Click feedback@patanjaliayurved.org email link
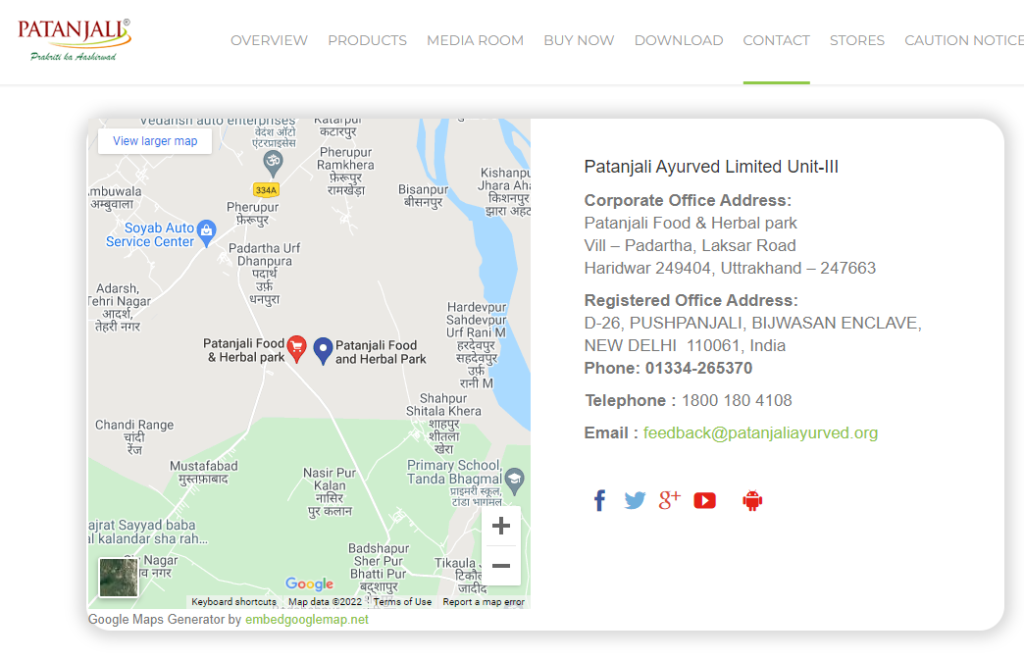 (760, 433)
